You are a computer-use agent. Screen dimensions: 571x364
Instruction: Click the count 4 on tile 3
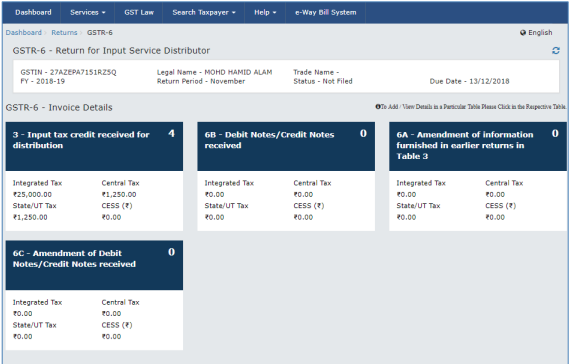[x=172, y=134]
